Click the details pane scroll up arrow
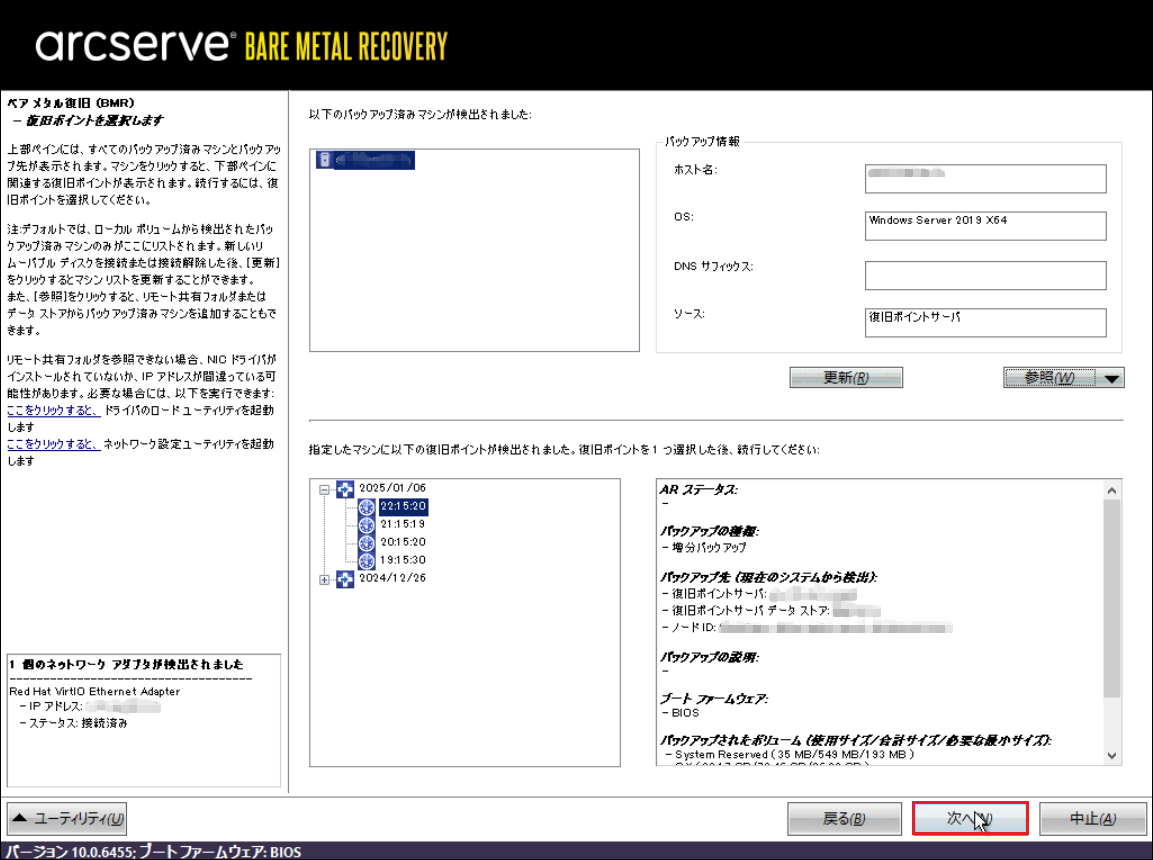The width and height of the screenshot is (1153, 860). pyautogui.click(x=1112, y=490)
